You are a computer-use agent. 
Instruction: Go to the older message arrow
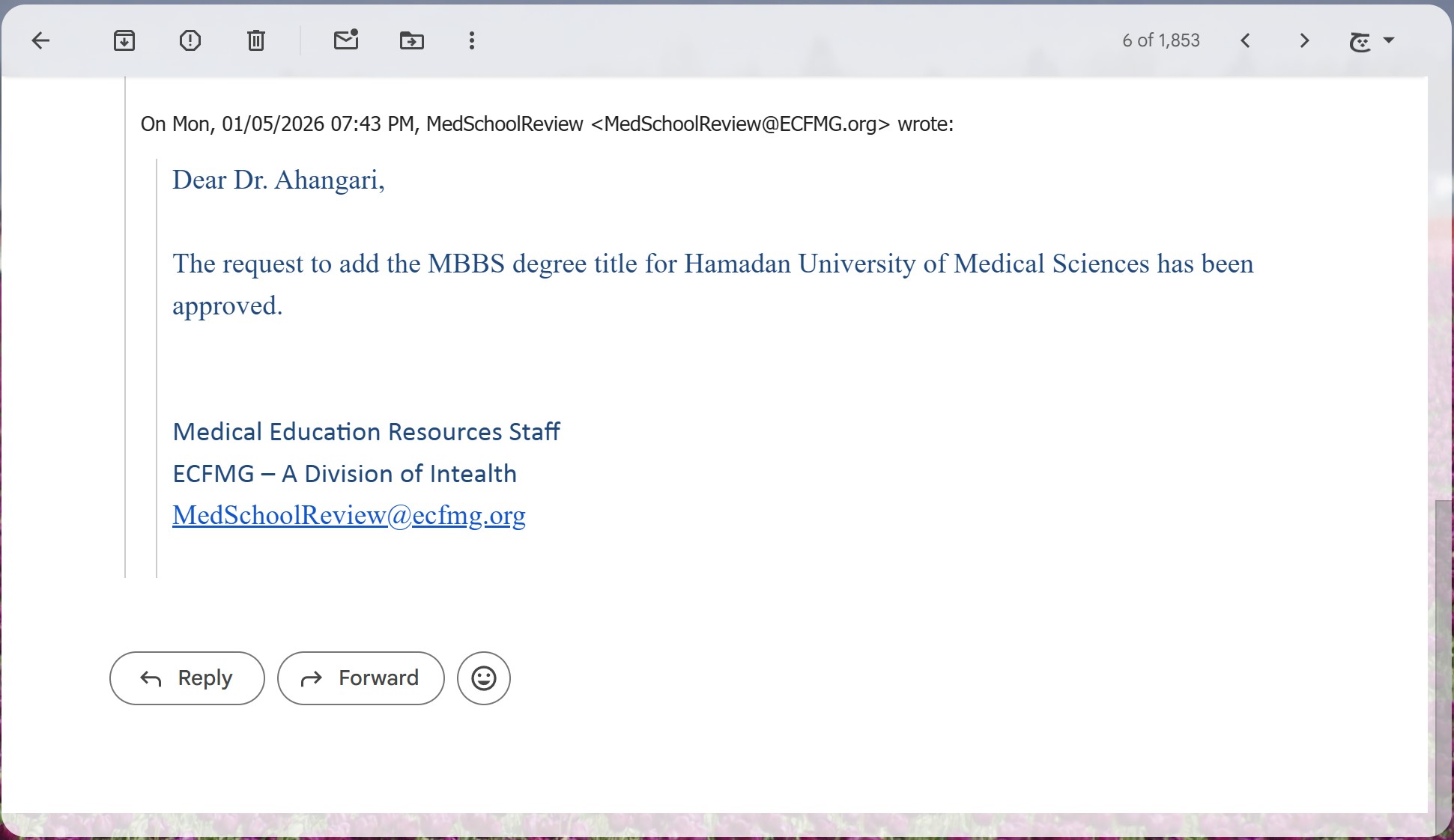pyautogui.click(x=1304, y=40)
